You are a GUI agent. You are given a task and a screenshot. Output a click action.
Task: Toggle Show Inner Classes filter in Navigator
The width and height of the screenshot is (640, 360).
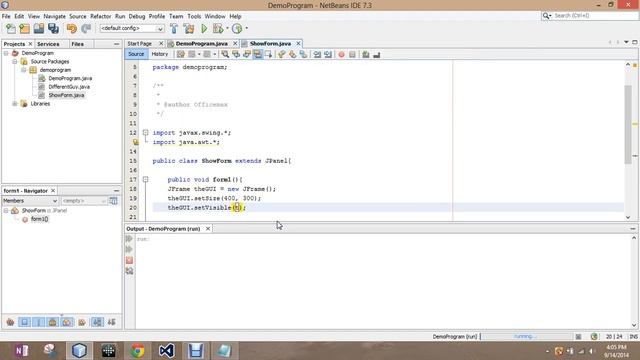tap(67, 322)
